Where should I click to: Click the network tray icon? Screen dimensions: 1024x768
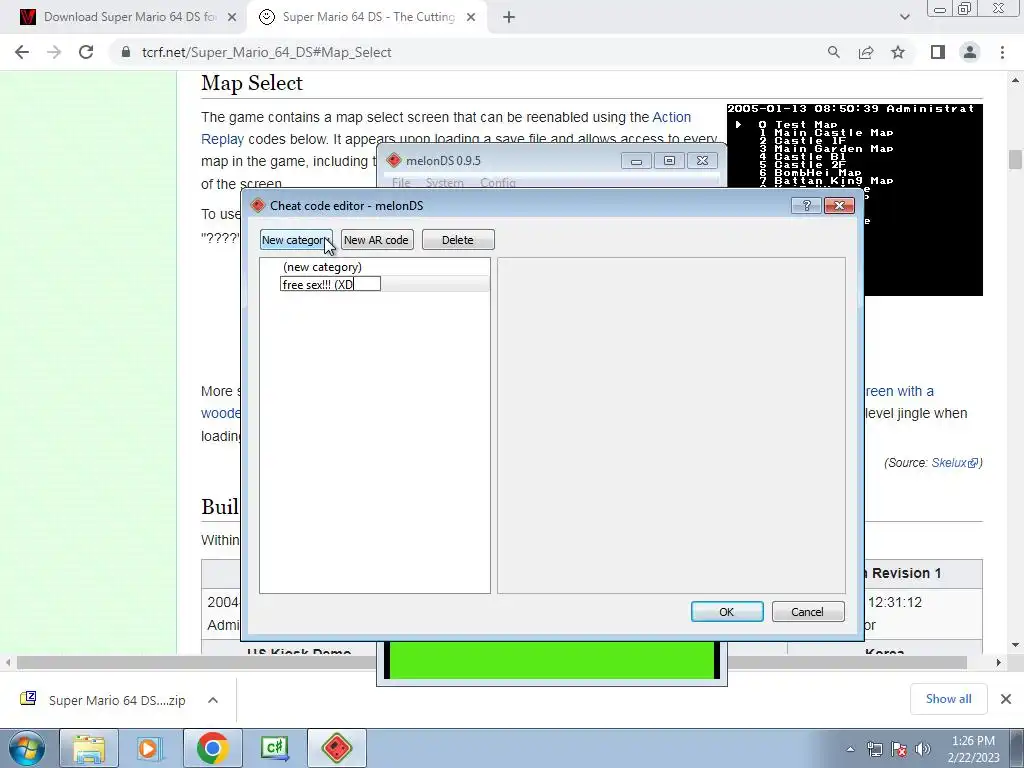(x=874, y=749)
